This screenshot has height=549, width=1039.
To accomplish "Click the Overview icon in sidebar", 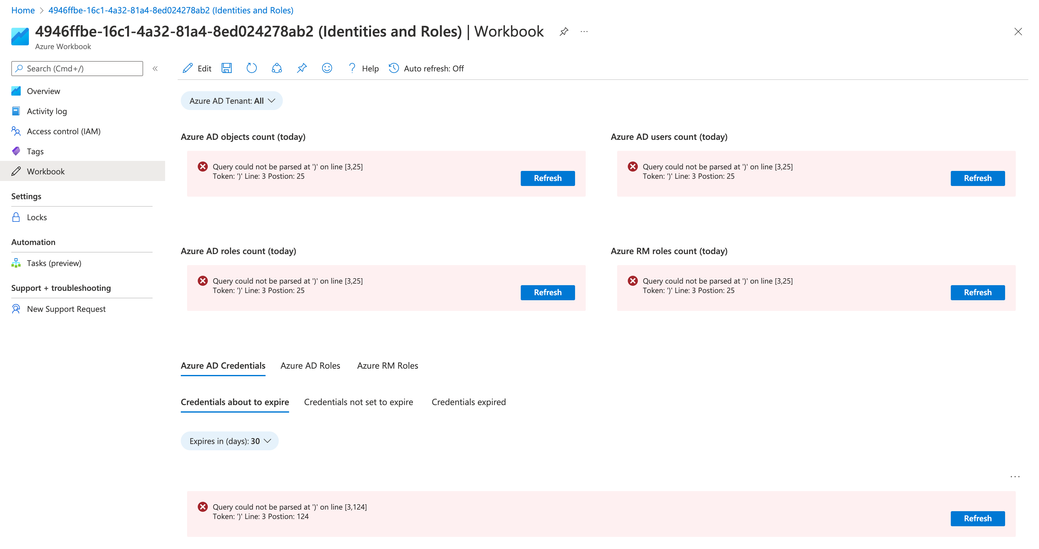I will click(16, 91).
